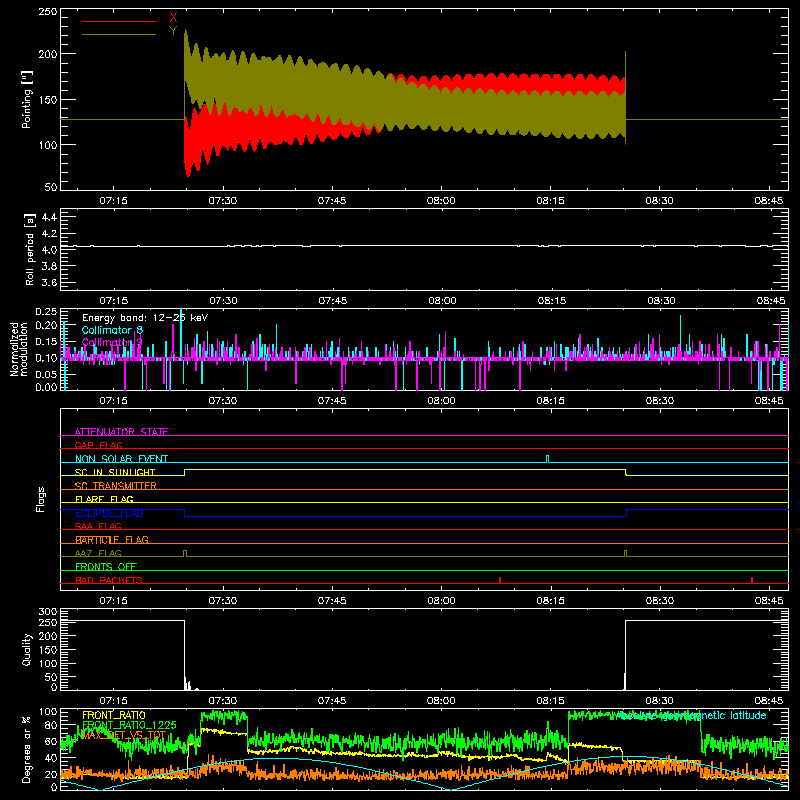Viewport: 800px width, 800px height.
Task: Click the red X legend line sample
Action: tap(118, 21)
